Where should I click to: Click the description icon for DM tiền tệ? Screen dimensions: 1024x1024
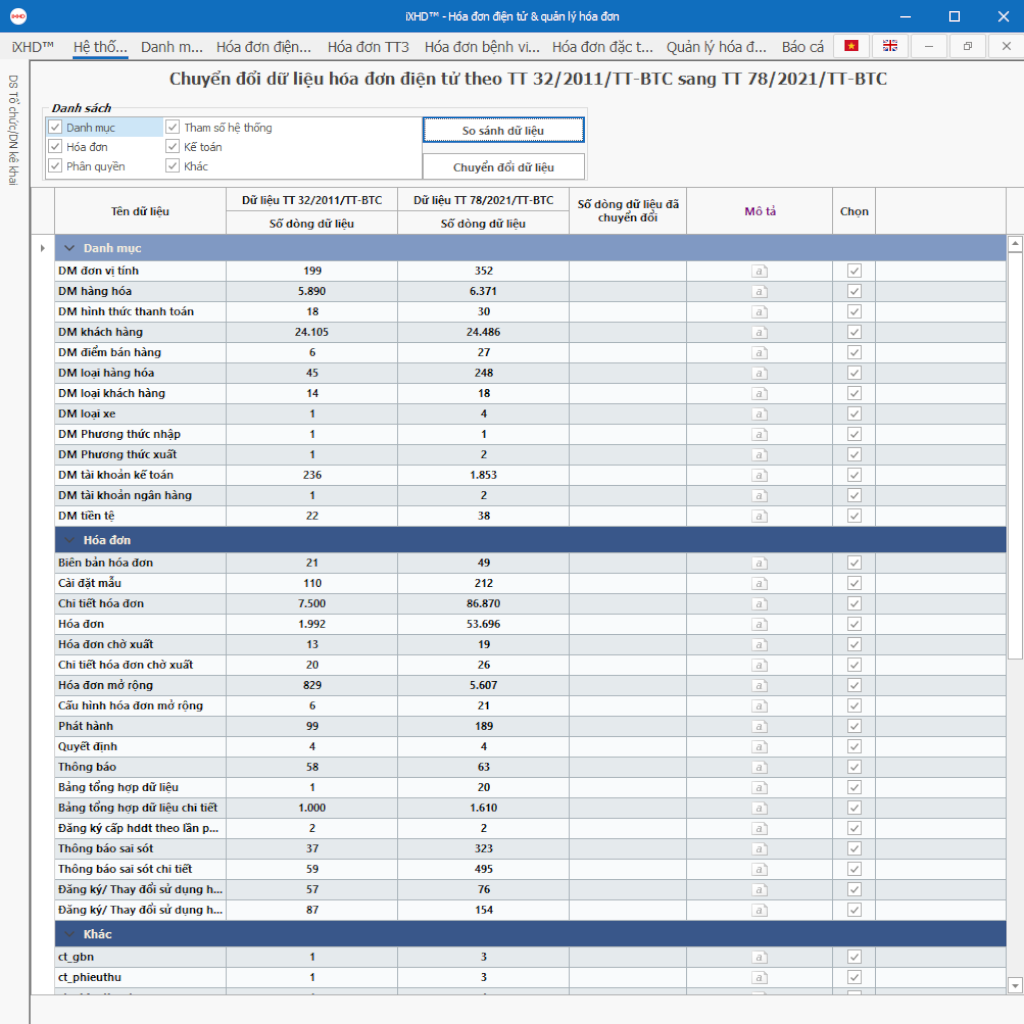point(760,516)
